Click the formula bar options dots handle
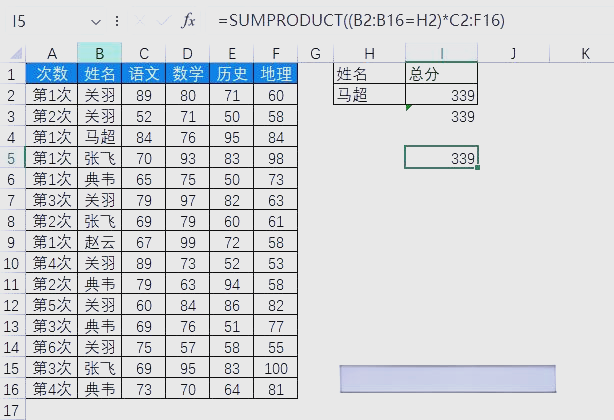This screenshot has width=614, height=420. (117, 21)
